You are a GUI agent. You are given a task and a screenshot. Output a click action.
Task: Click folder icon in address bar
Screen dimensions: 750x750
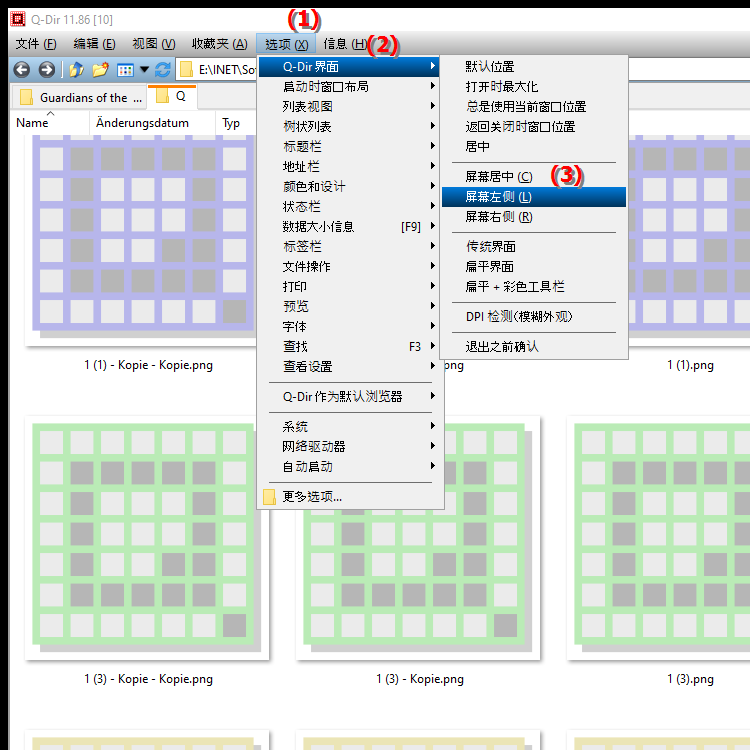(x=186, y=70)
